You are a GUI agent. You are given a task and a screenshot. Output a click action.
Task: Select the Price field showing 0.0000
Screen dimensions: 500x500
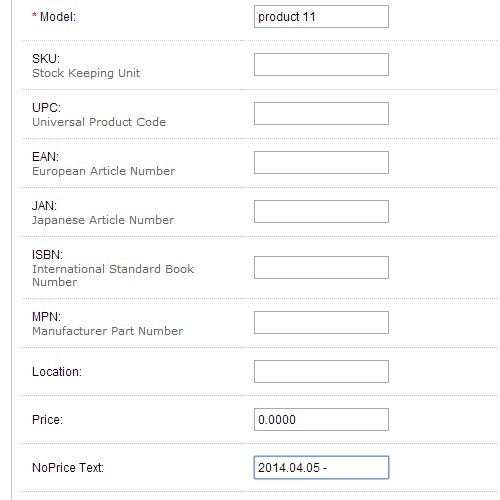tap(321, 419)
